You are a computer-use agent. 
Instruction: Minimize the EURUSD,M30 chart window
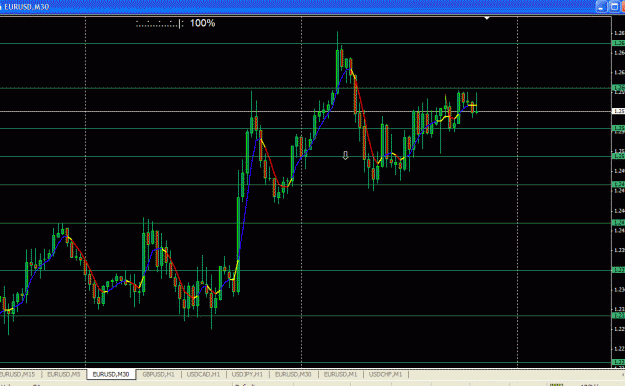click(x=602, y=6)
